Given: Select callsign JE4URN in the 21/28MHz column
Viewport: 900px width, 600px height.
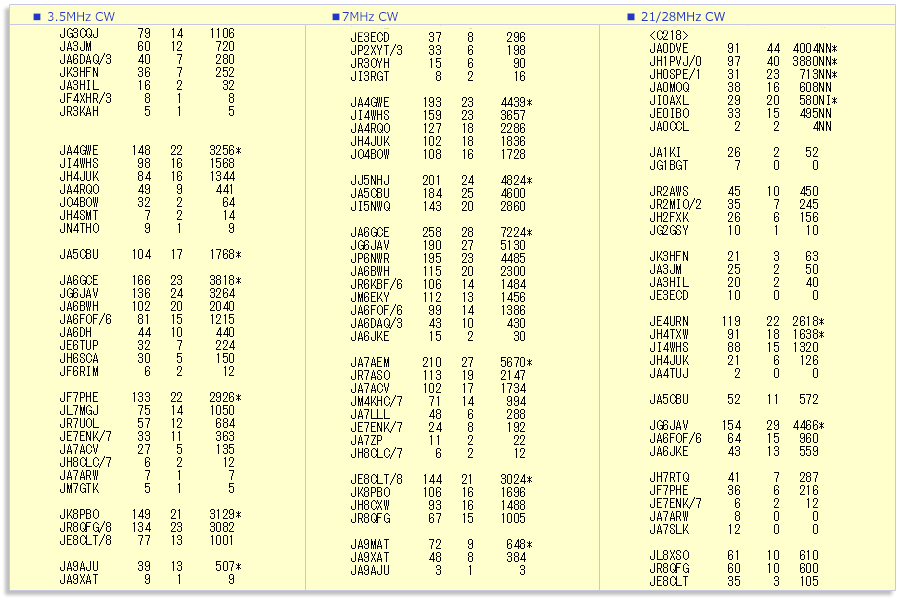Looking at the screenshot, I should coord(669,321).
